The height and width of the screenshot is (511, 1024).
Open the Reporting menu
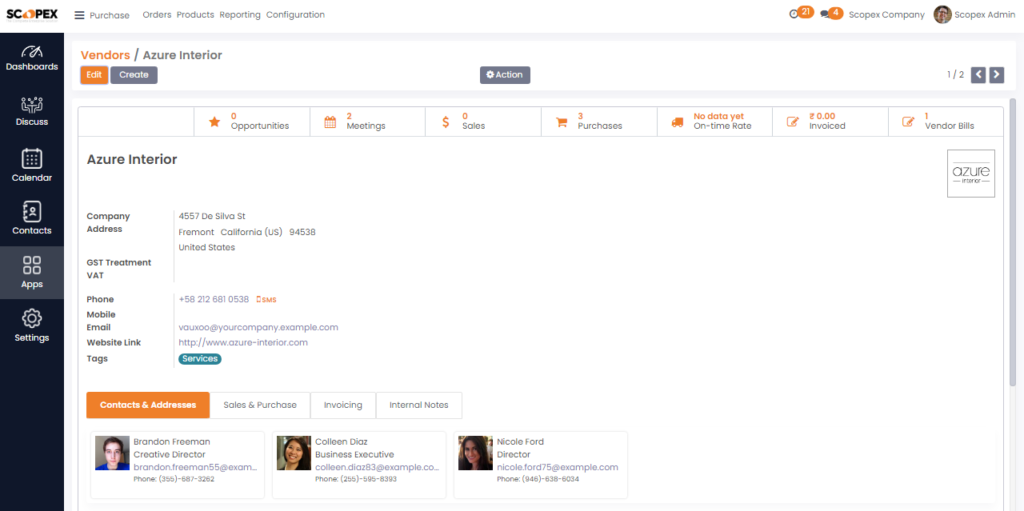tap(240, 14)
